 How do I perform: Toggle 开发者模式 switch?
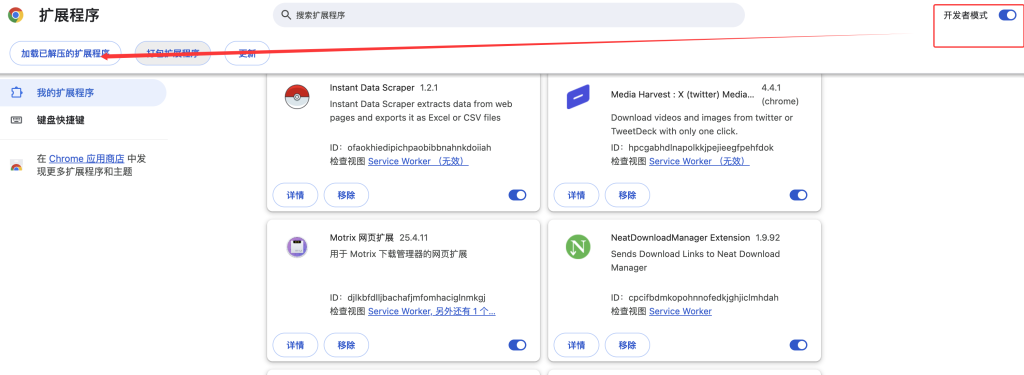(1007, 15)
